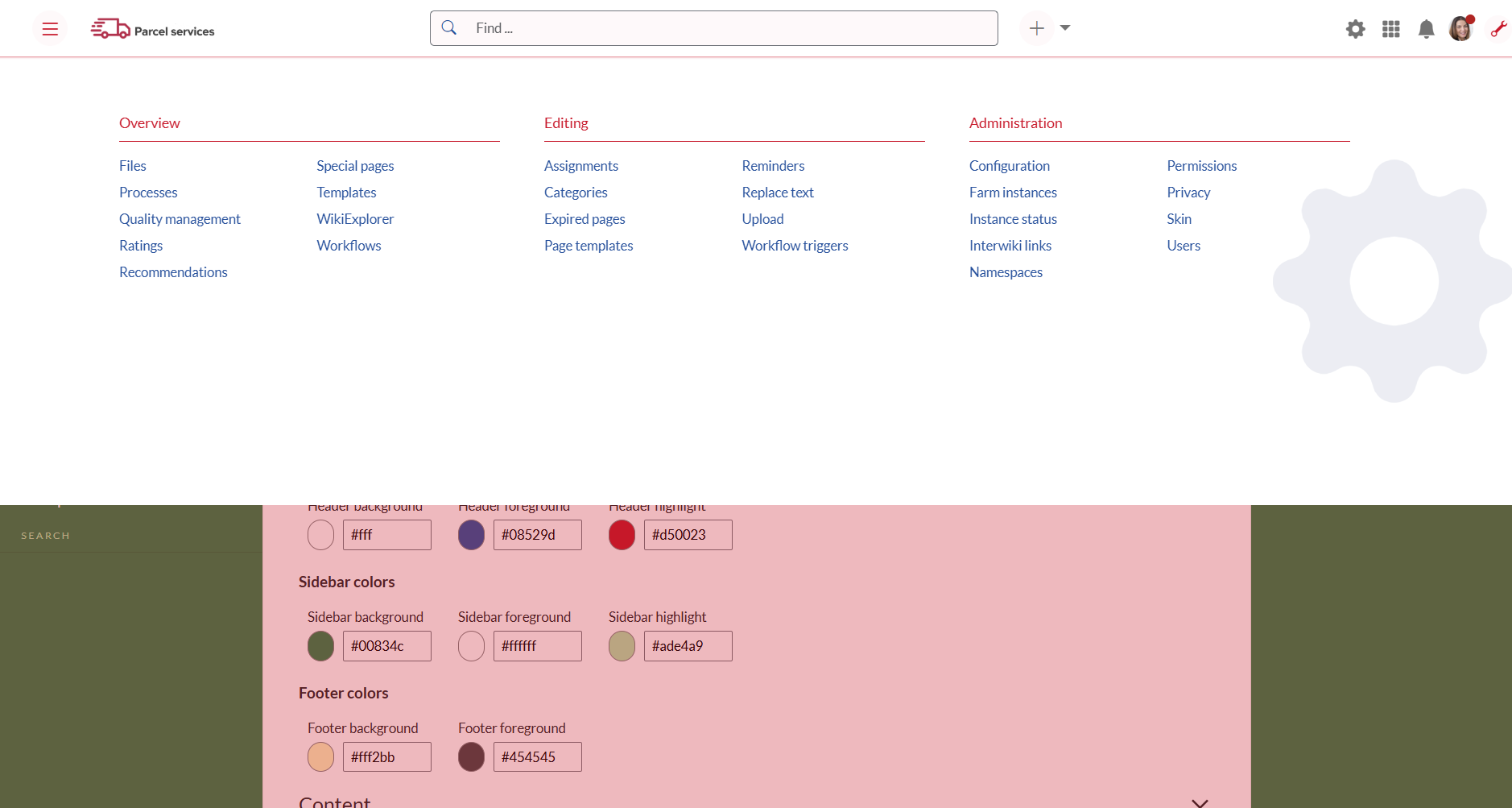Expand the arrow next to the plus button

(x=1065, y=28)
